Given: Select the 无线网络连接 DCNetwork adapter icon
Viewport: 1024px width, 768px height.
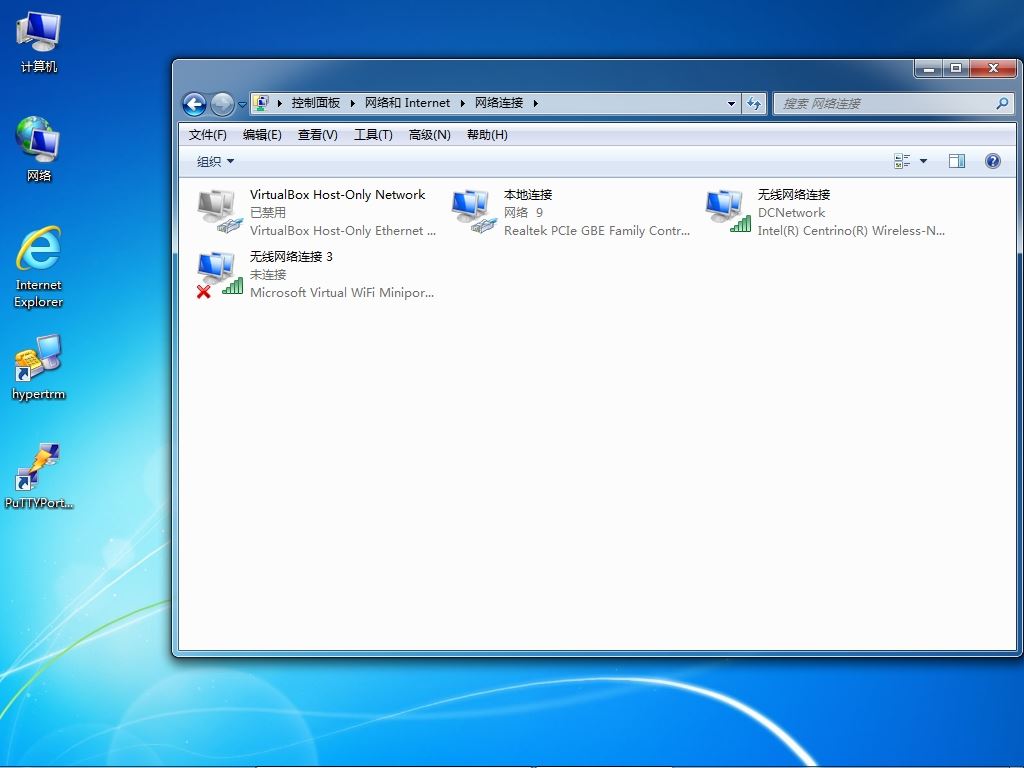Looking at the screenshot, I should 728,211.
